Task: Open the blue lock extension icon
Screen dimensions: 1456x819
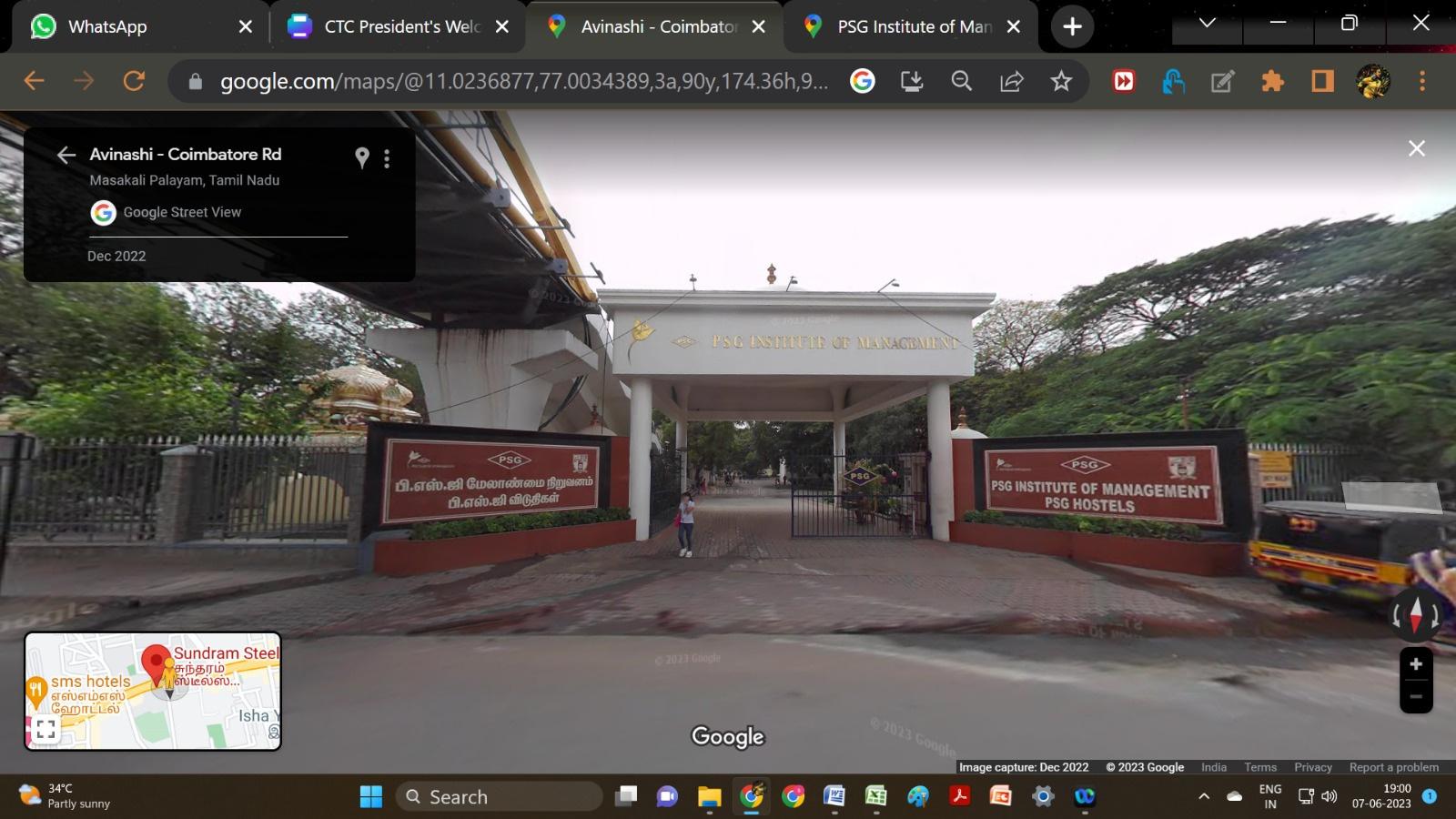Action: click(1173, 81)
